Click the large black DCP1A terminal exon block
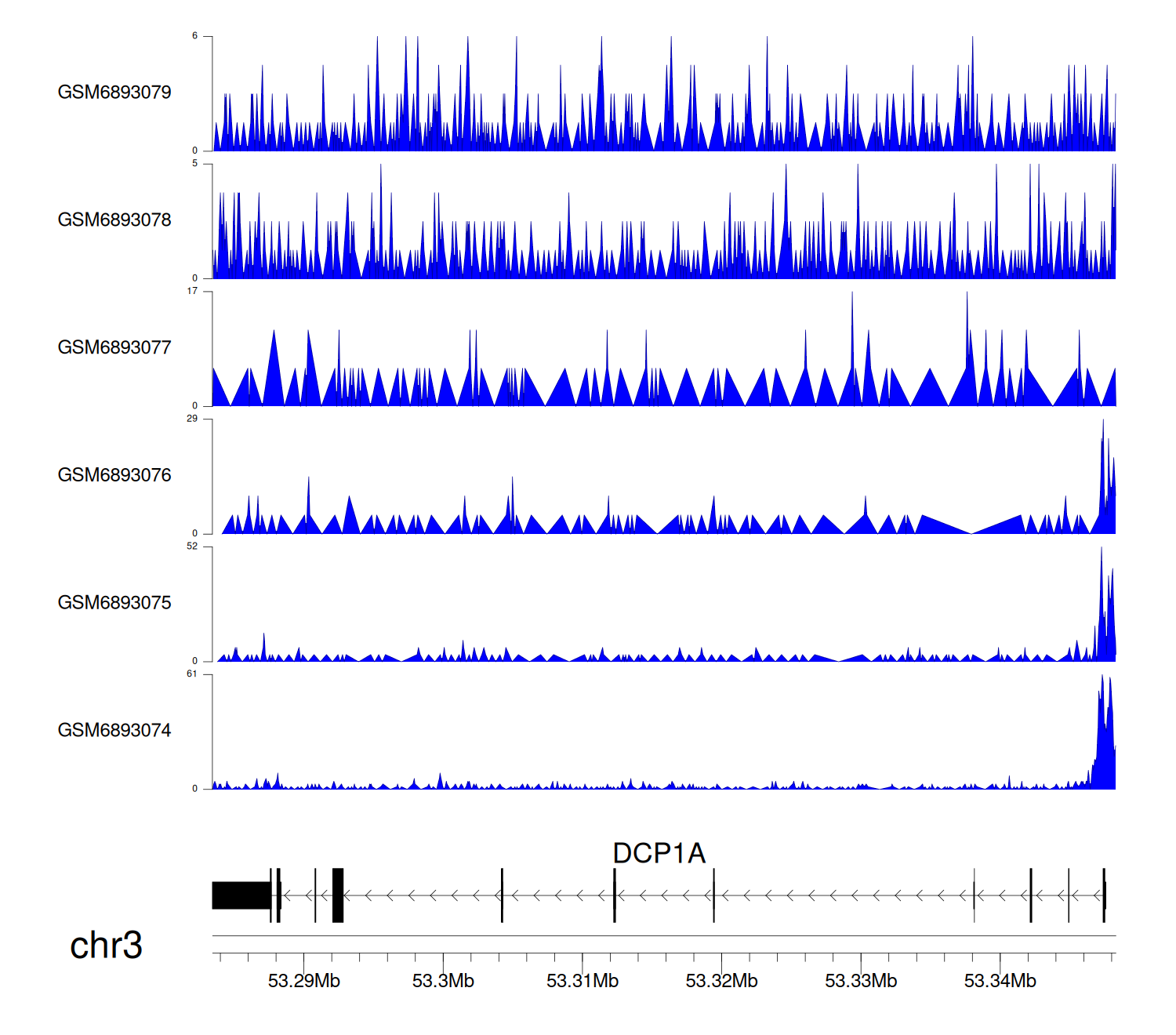 pos(241,895)
